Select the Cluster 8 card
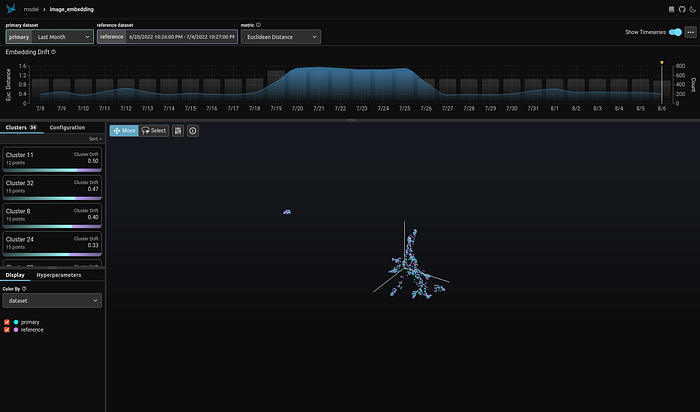This screenshot has height=412, width=700. coord(52,216)
